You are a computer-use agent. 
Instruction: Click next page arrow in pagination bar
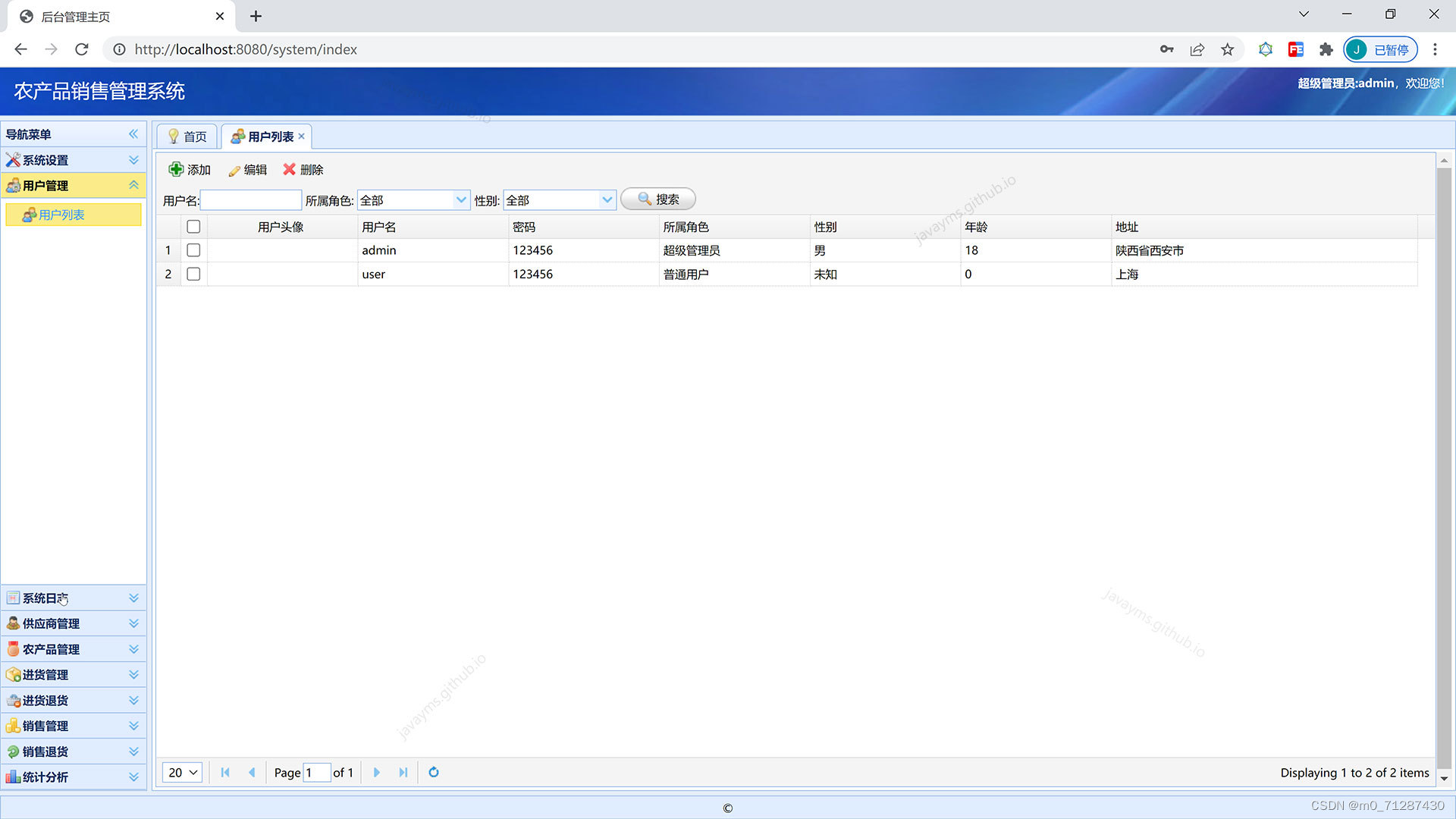tap(376, 772)
